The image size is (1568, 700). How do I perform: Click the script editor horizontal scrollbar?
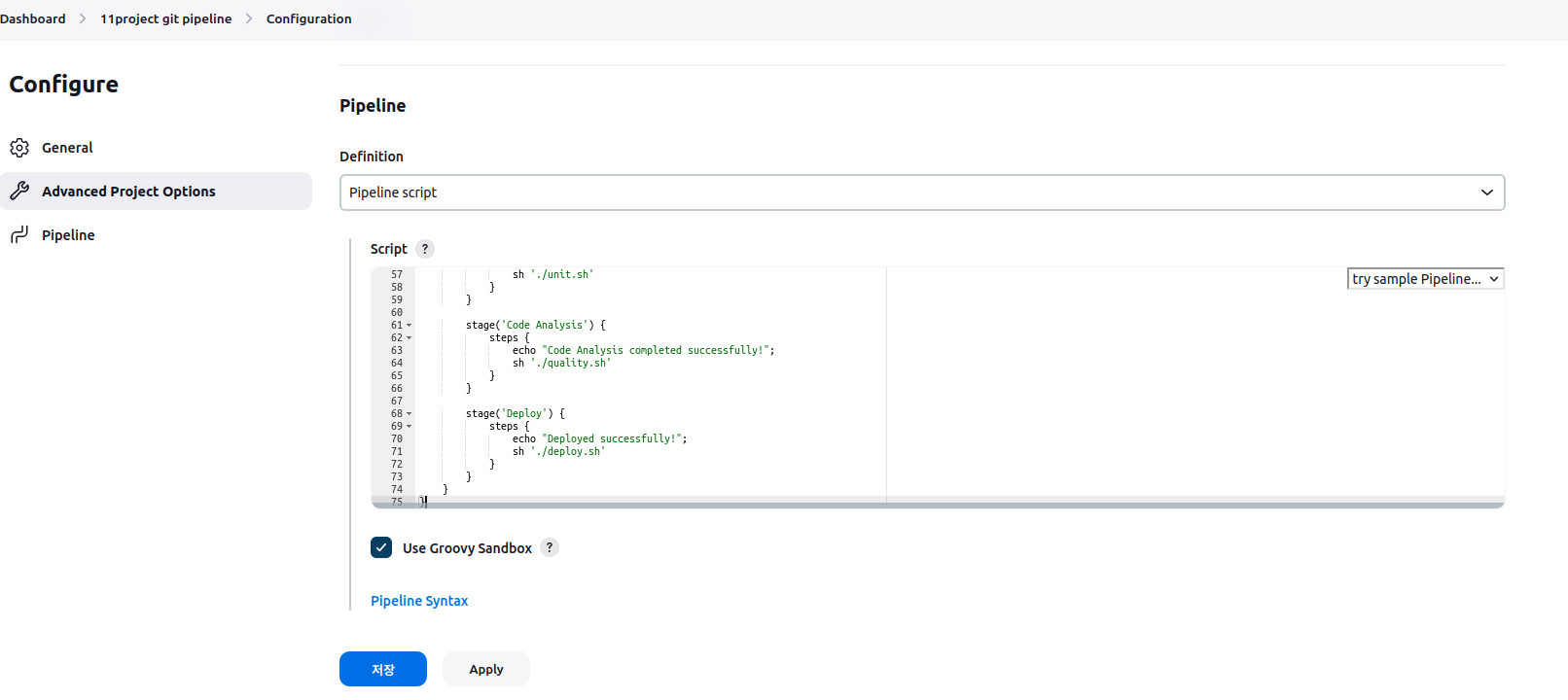(938, 506)
